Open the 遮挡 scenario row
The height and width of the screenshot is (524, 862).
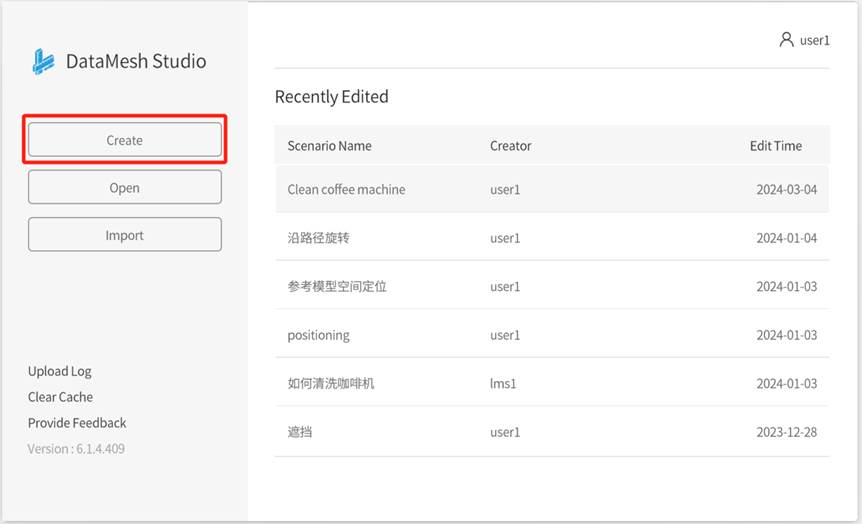click(x=299, y=432)
